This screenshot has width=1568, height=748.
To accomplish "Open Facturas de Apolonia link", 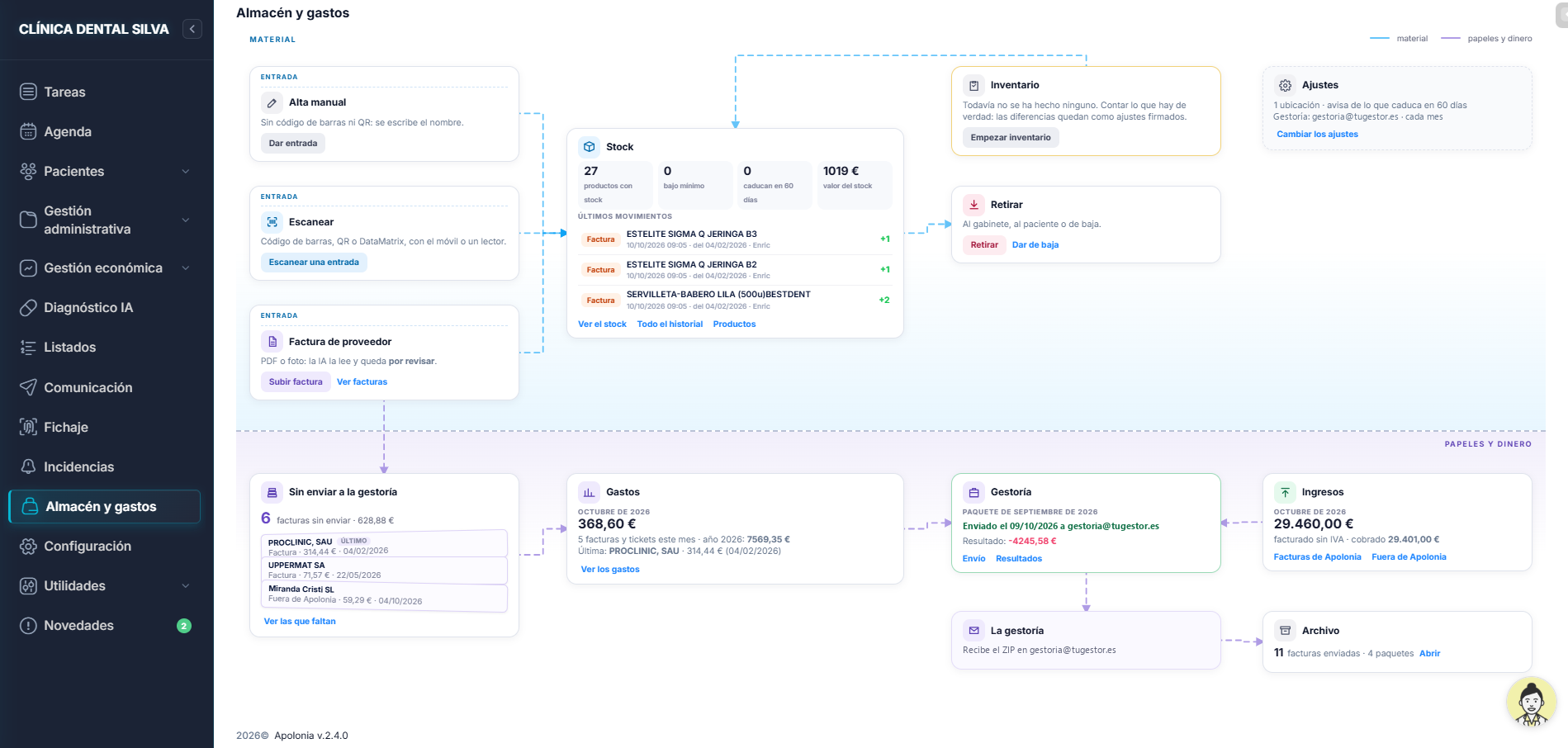I will pyautogui.click(x=1317, y=557).
